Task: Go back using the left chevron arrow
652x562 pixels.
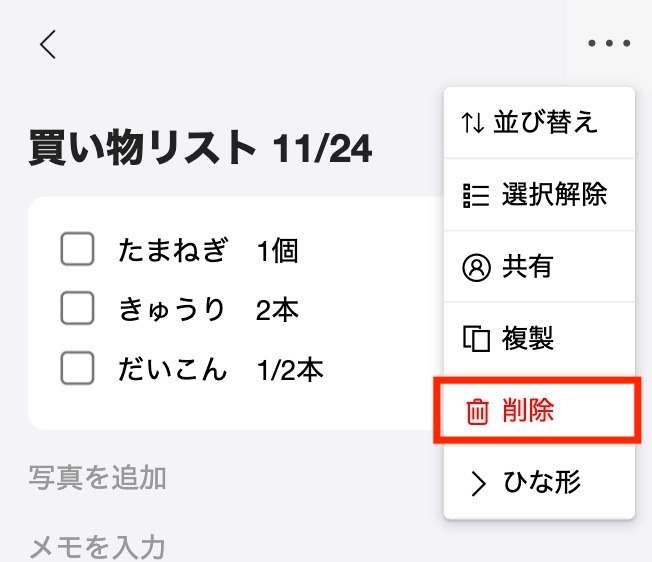Action: tap(48, 44)
